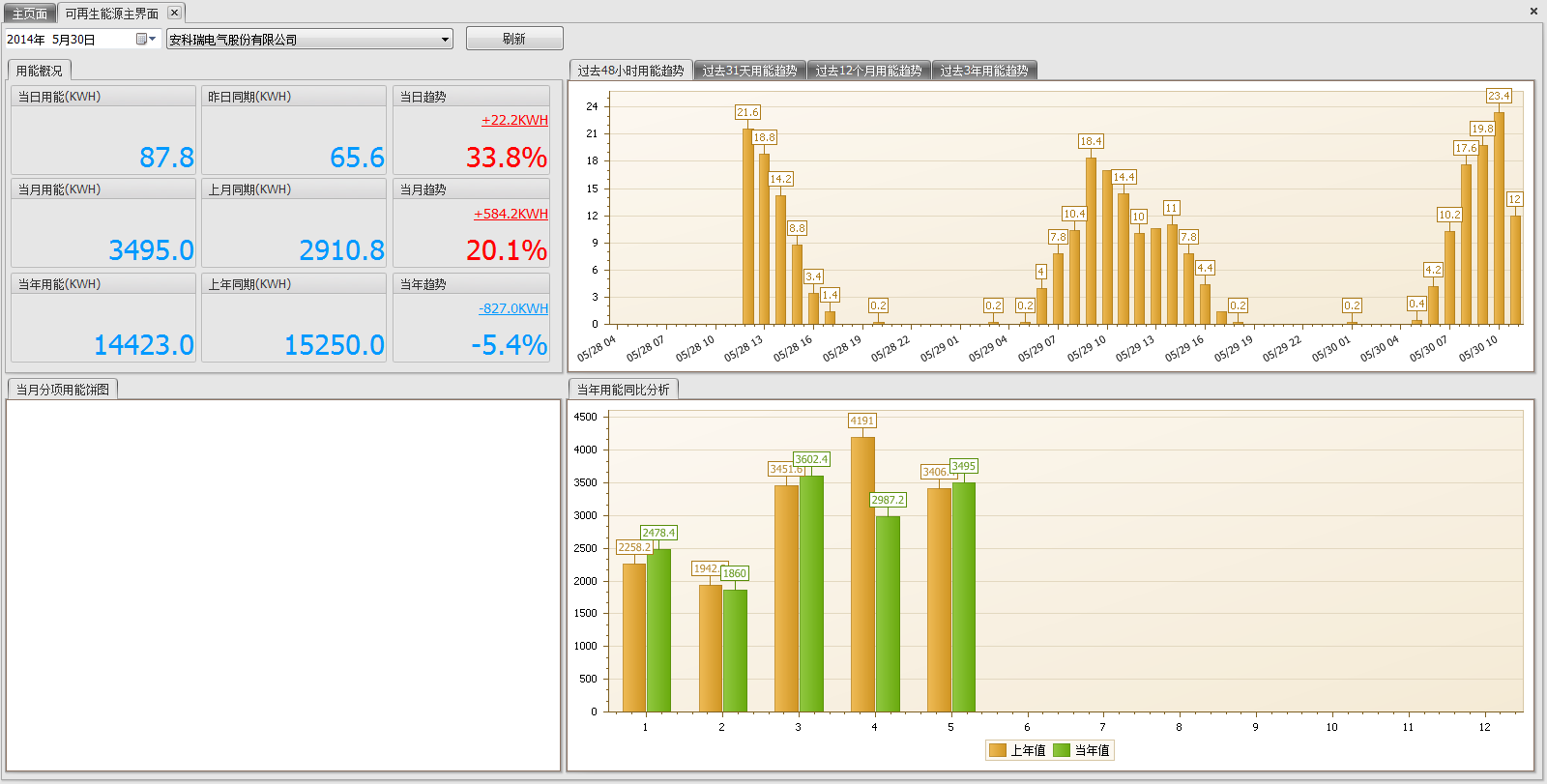Viewport: 1547px width, 784px height.
Task: Click the 21.6 bar label in hourly chart
Action: tap(747, 112)
